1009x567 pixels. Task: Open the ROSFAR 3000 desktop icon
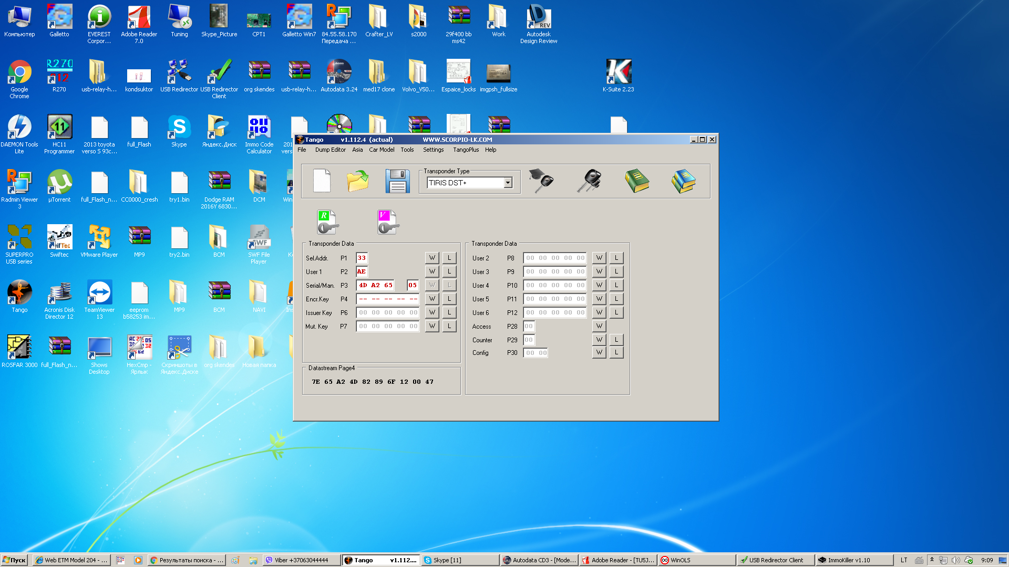19,351
